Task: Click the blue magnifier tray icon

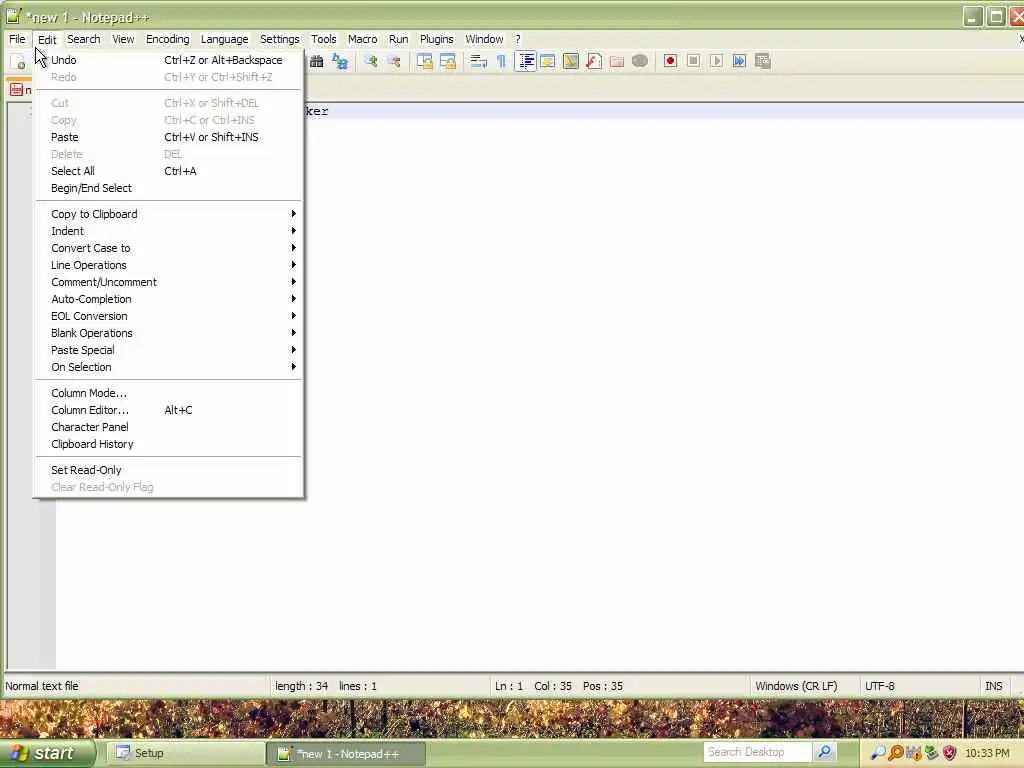Action: point(878,753)
